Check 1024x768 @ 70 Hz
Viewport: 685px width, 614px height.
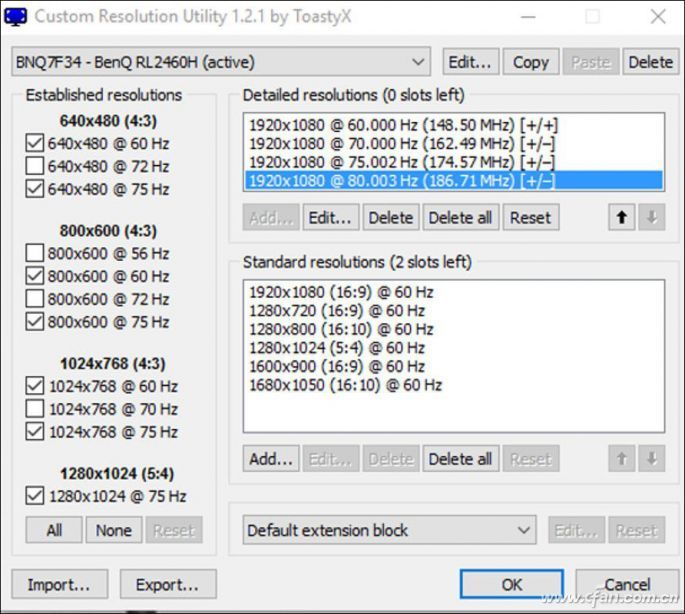tap(35, 409)
